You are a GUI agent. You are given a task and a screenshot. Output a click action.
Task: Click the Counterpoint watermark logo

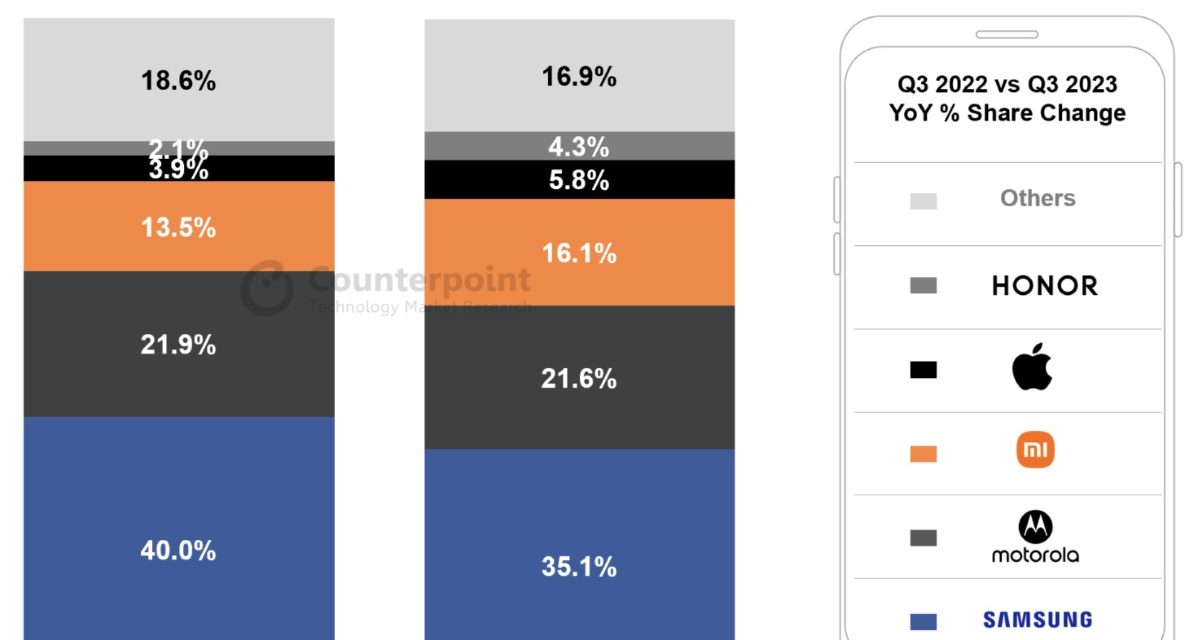pos(267,290)
